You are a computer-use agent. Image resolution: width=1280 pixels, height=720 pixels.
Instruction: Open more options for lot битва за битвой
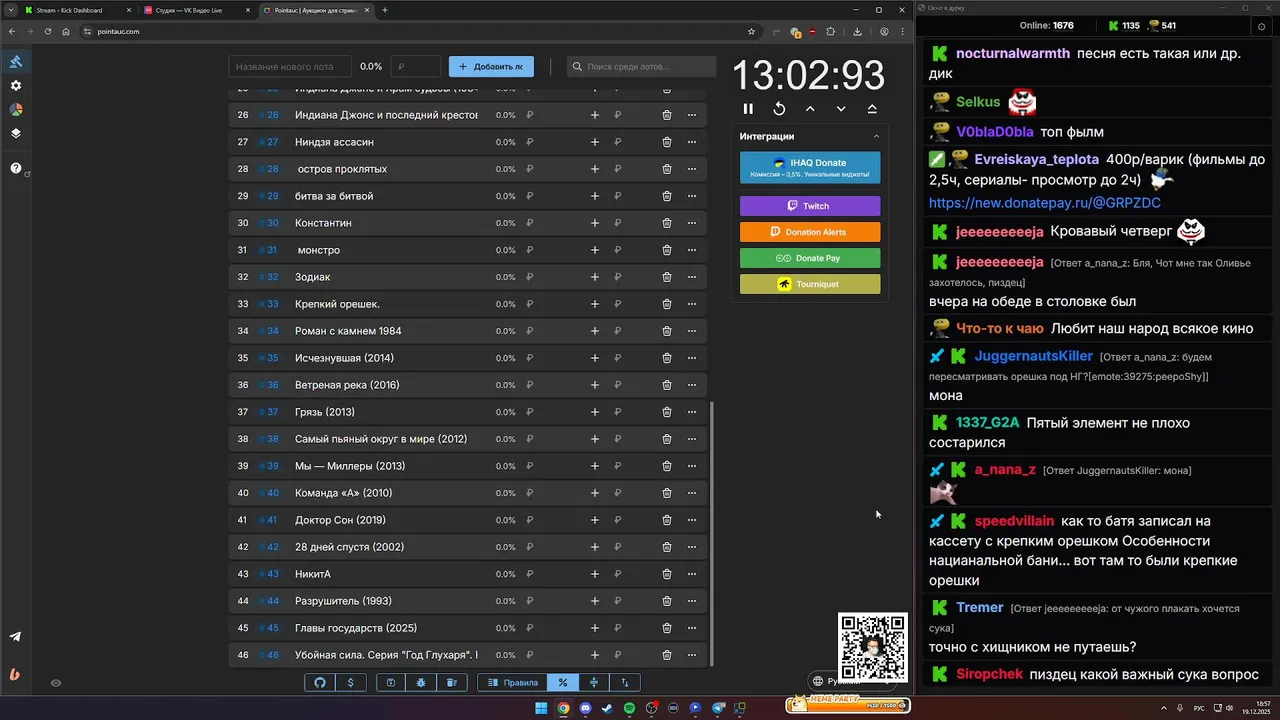click(x=691, y=196)
